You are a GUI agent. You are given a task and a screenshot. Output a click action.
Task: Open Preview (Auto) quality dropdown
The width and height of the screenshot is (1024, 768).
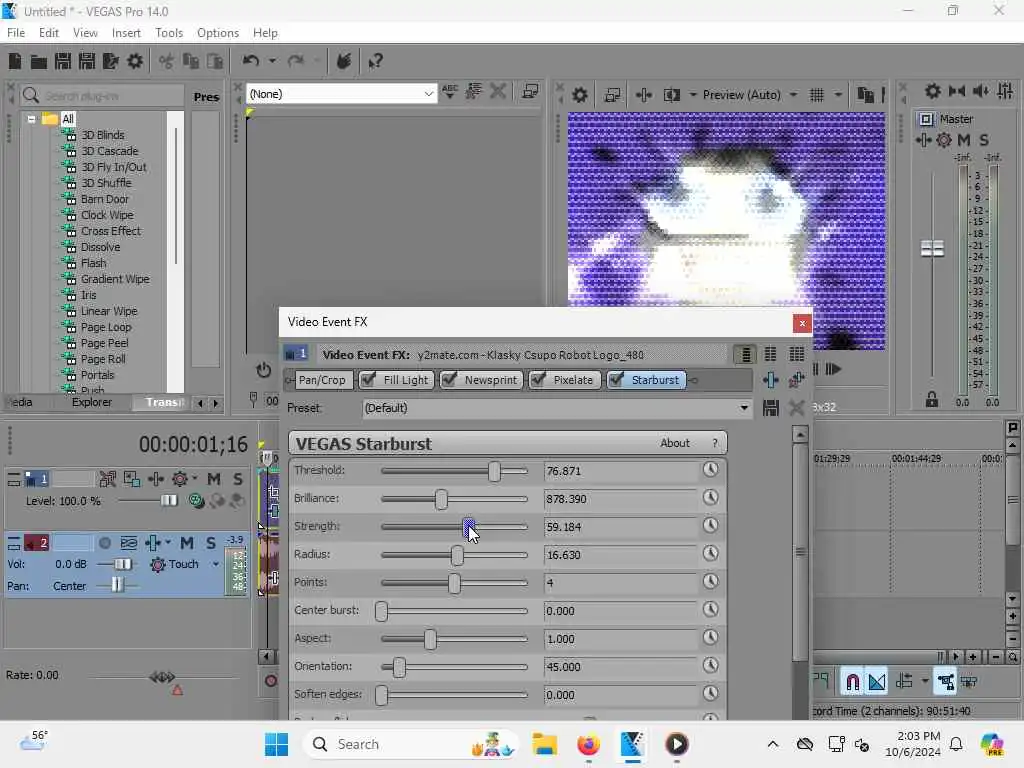[750, 95]
